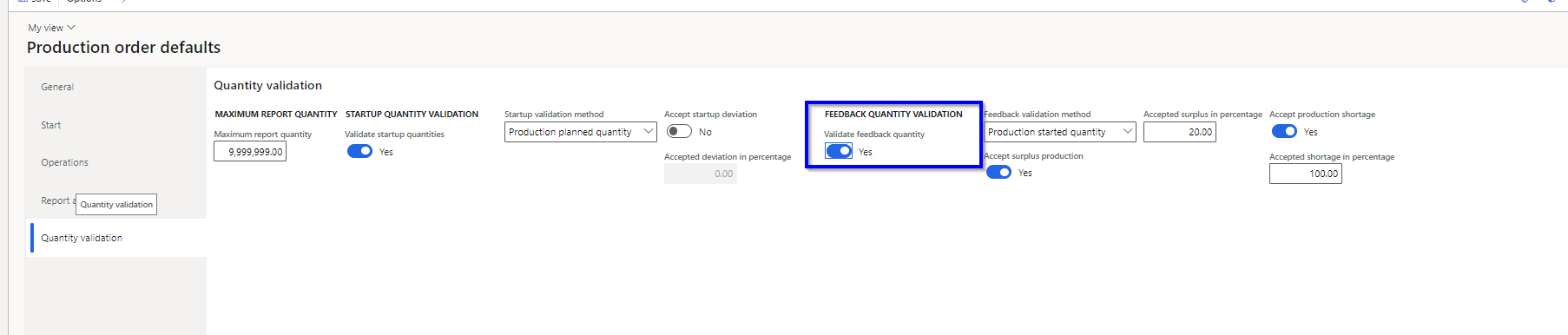Click Accepted surplus in percentage field
The image size is (1568, 335).
tap(1179, 132)
